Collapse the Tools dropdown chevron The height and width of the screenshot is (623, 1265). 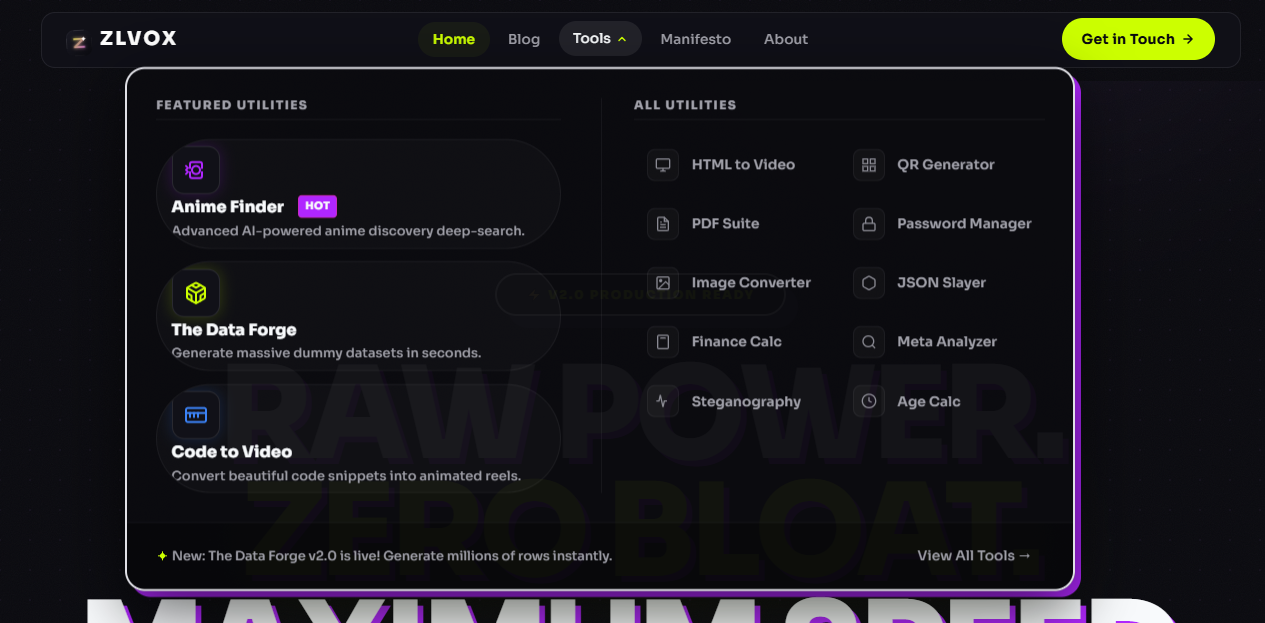point(622,38)
